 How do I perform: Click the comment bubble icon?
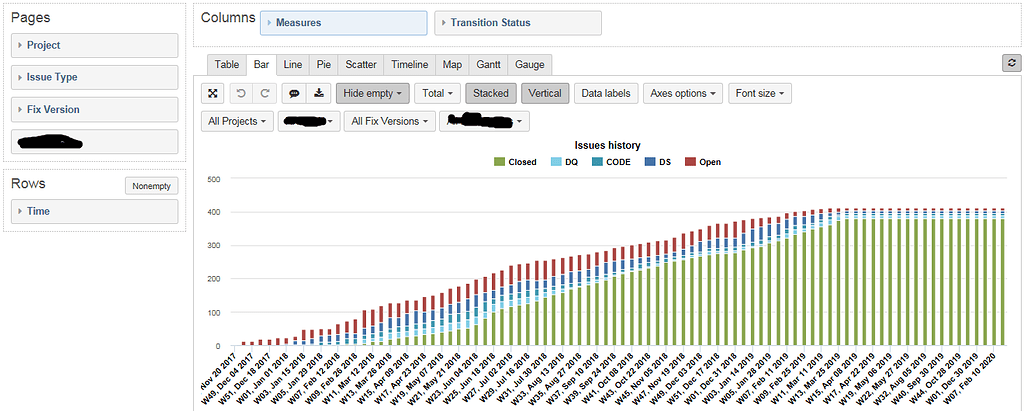(x=295, y=93)
